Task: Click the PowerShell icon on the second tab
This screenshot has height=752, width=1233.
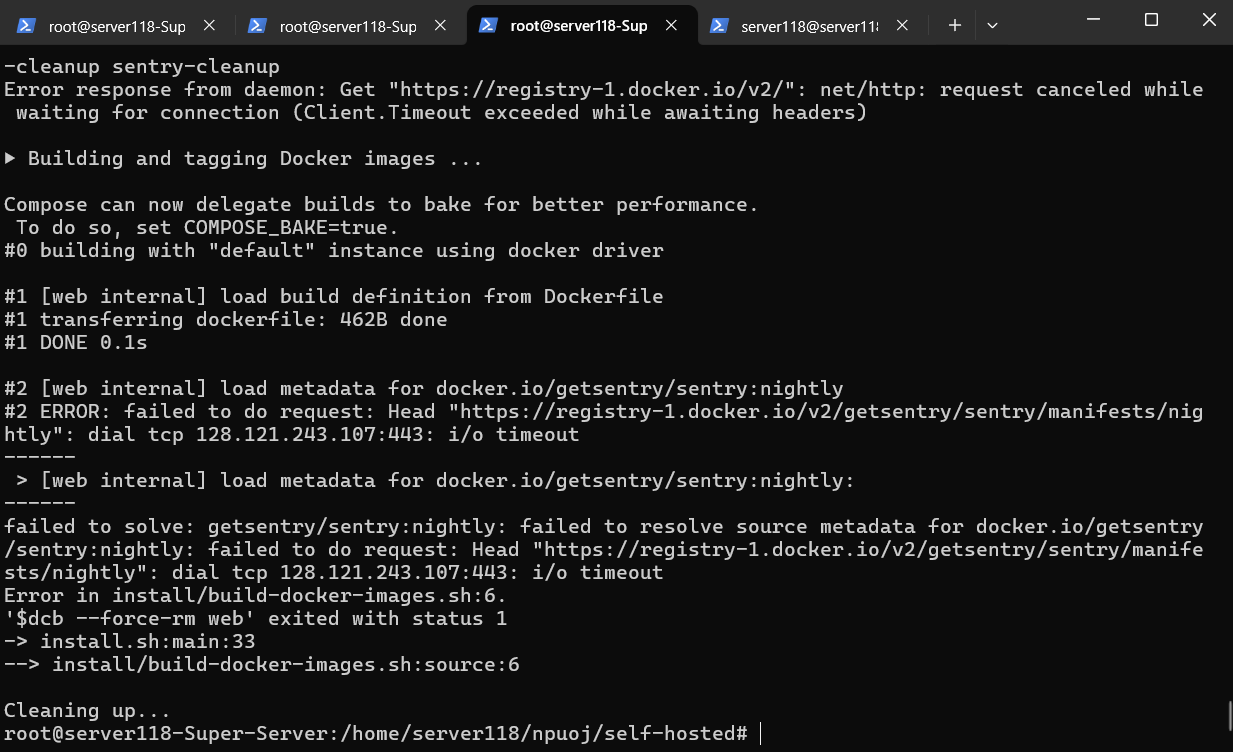Action: [257, 26]
